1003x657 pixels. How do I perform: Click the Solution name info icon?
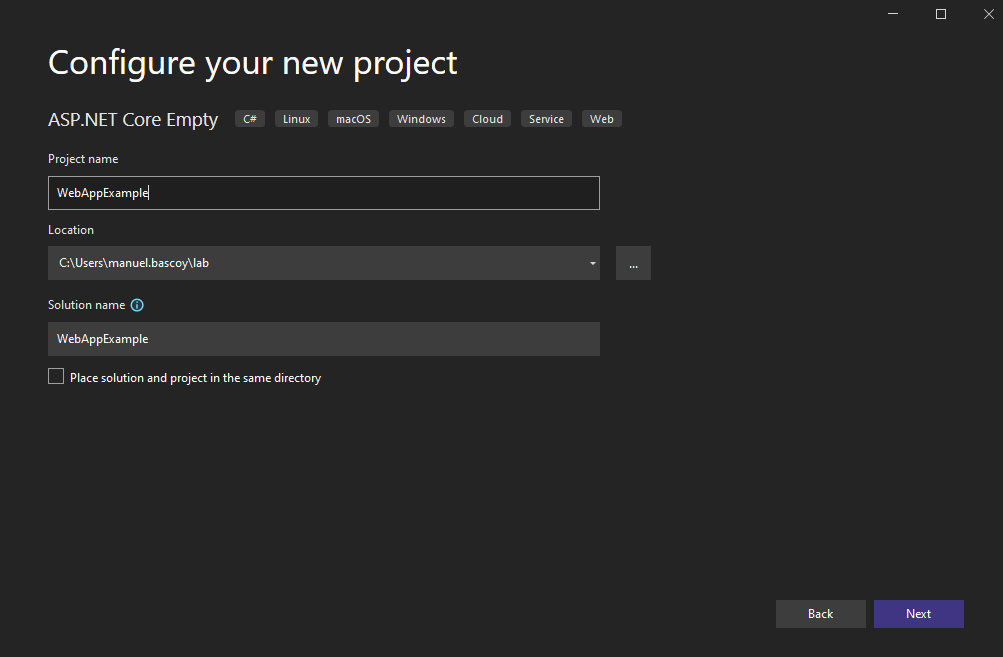(138, 305)
